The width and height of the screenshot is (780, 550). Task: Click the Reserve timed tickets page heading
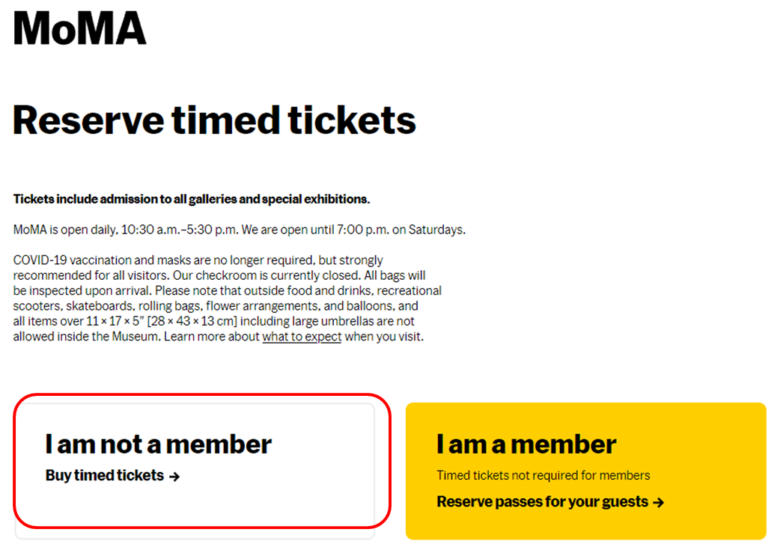point(214,121)
